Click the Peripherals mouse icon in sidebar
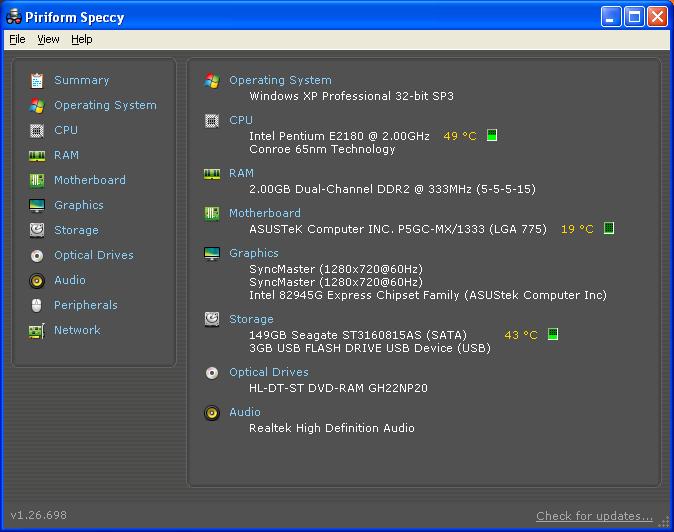This screenshot has height=532, width=674. 37,306
